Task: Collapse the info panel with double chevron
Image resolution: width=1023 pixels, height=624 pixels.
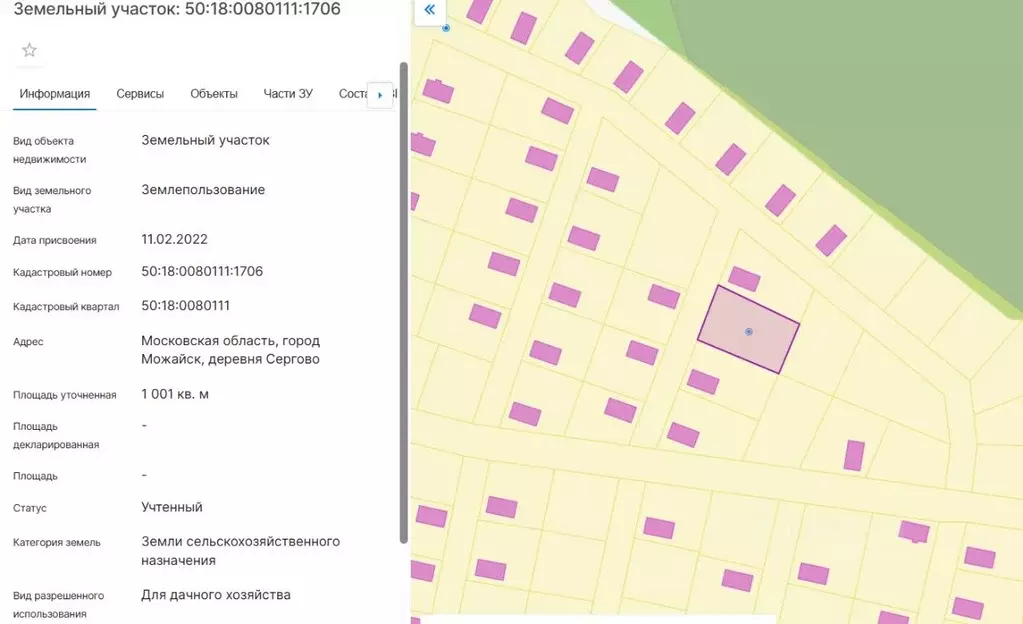Action: coord(429,10)
